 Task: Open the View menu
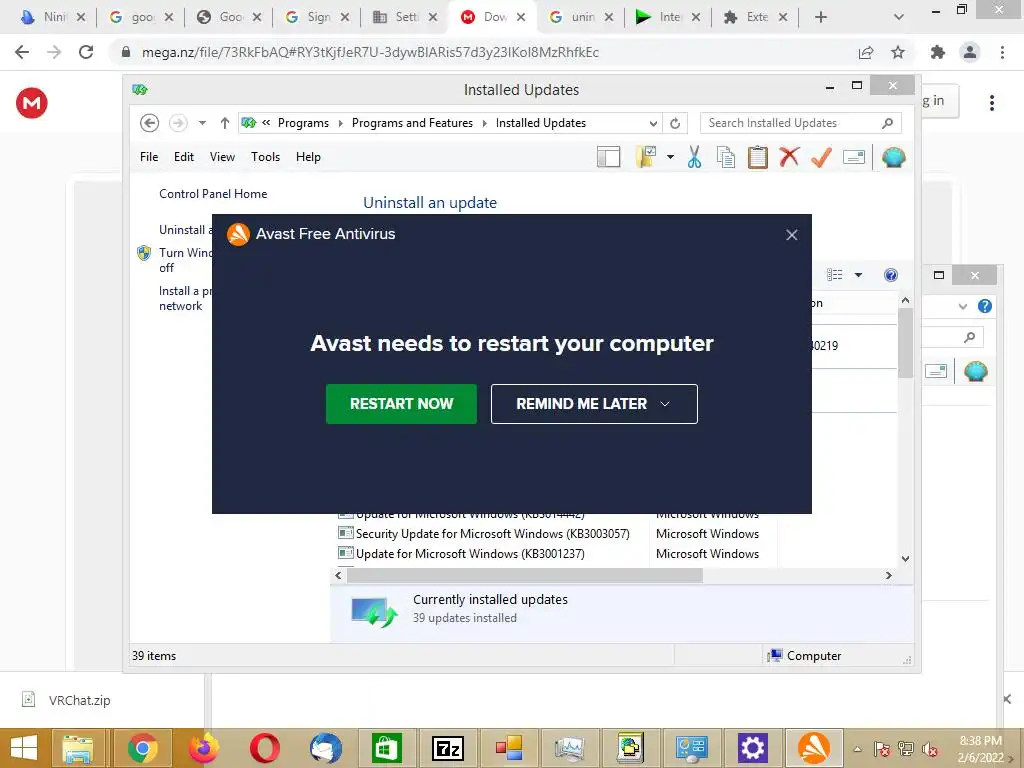(x=222, y=157)
